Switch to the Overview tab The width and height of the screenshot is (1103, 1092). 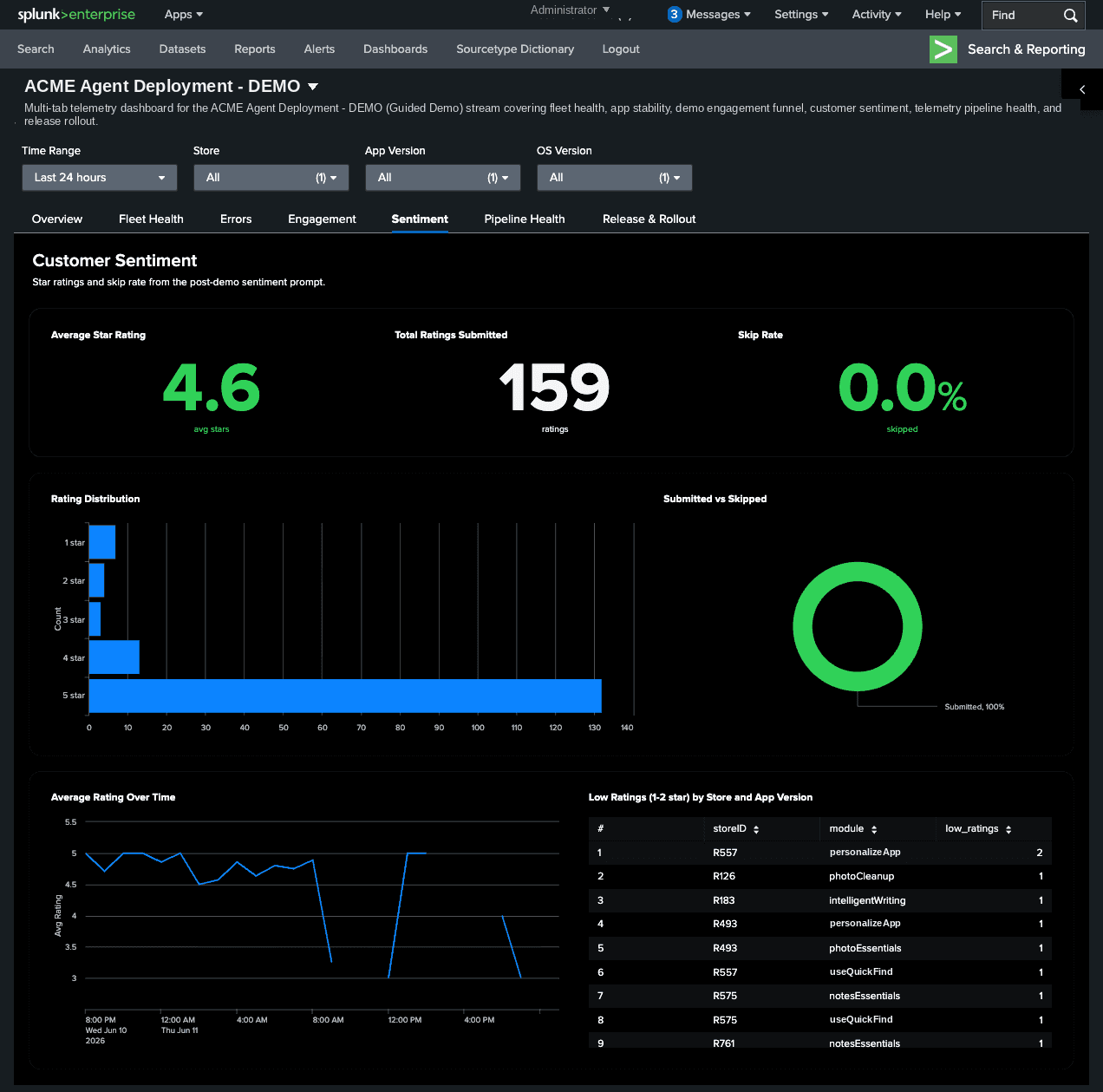click(57, 219)
